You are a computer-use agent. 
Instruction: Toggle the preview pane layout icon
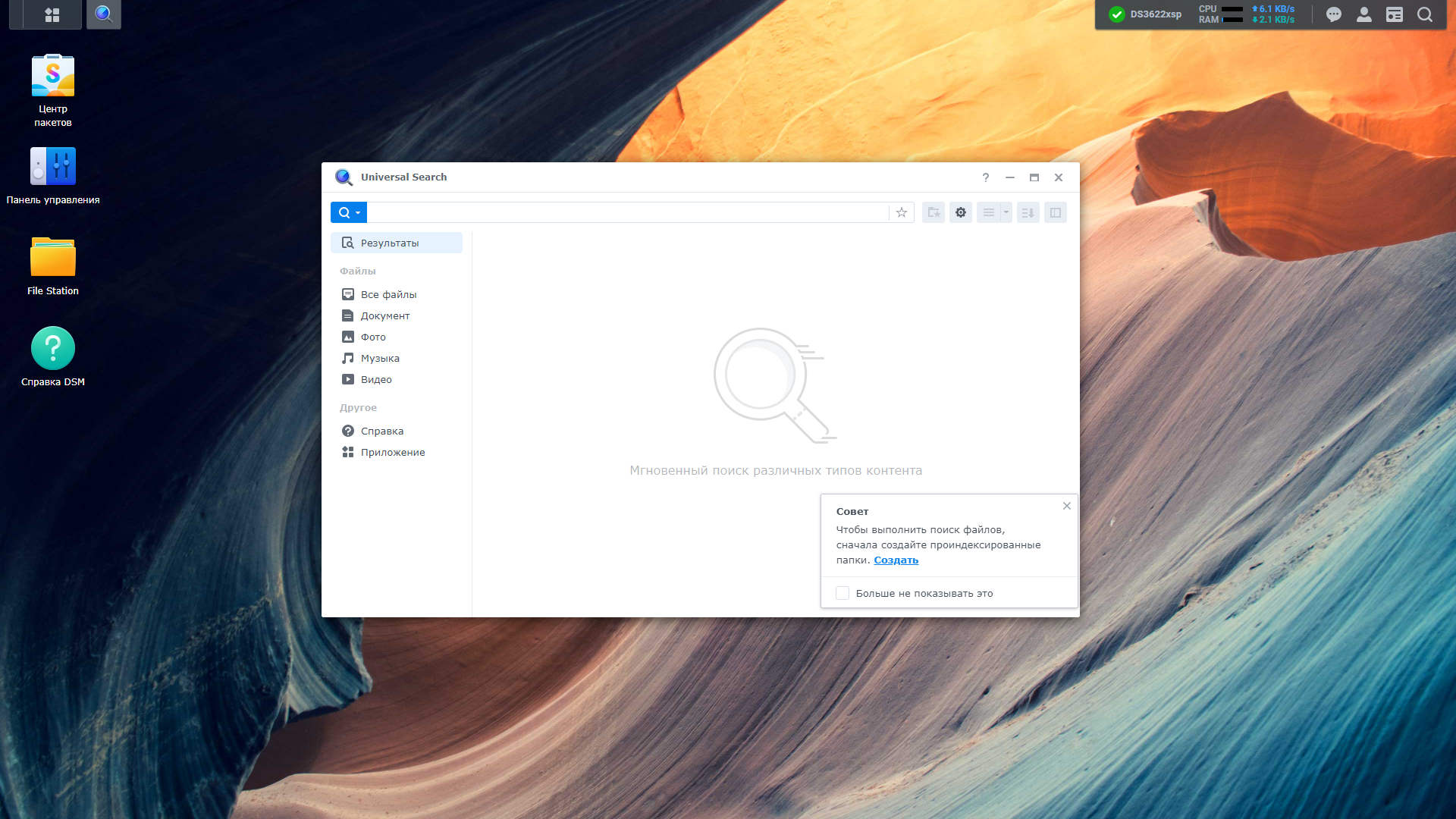tap(1056, 212)
